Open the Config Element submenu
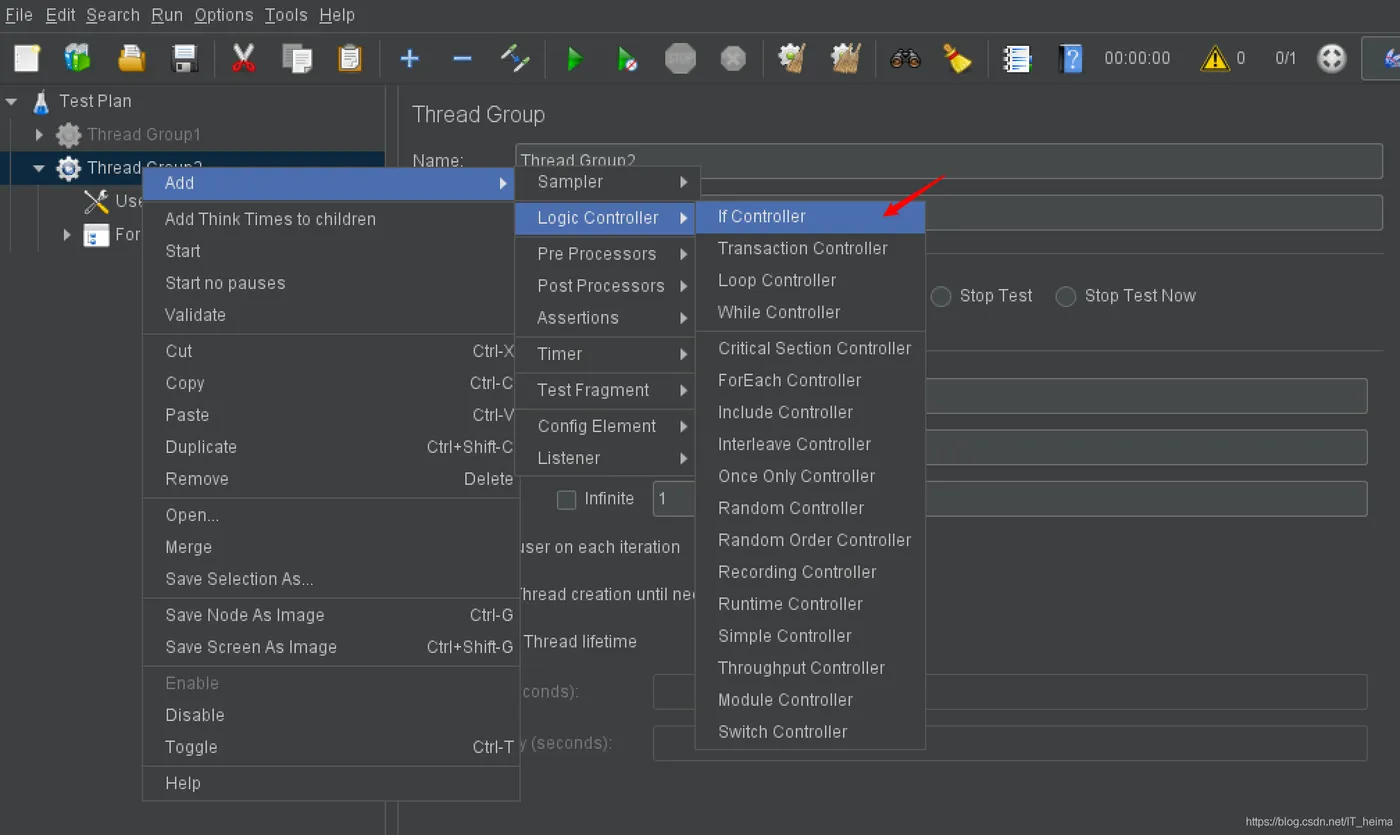 click(607, 426)
